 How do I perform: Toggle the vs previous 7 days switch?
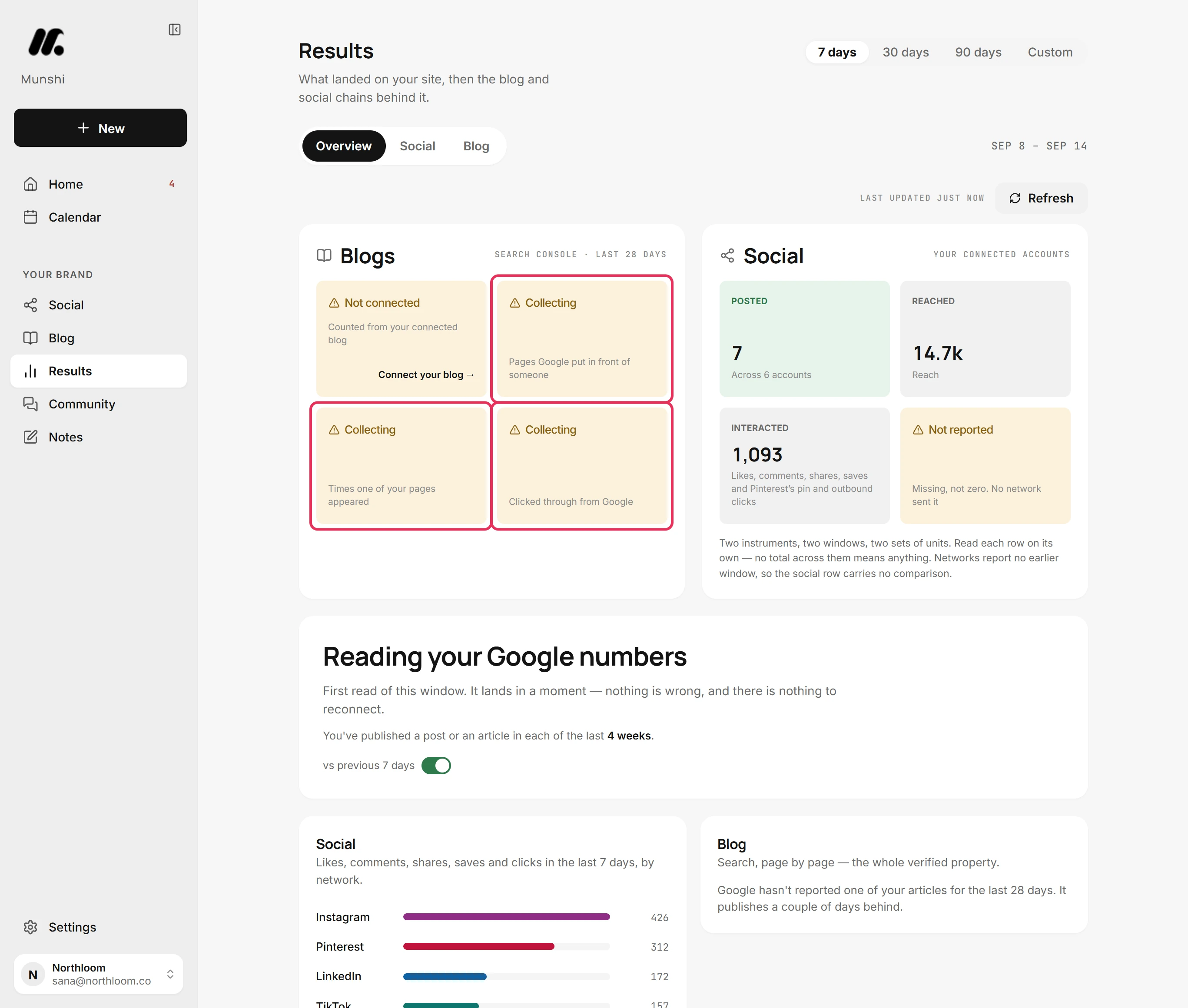click(x=436, y=766)
